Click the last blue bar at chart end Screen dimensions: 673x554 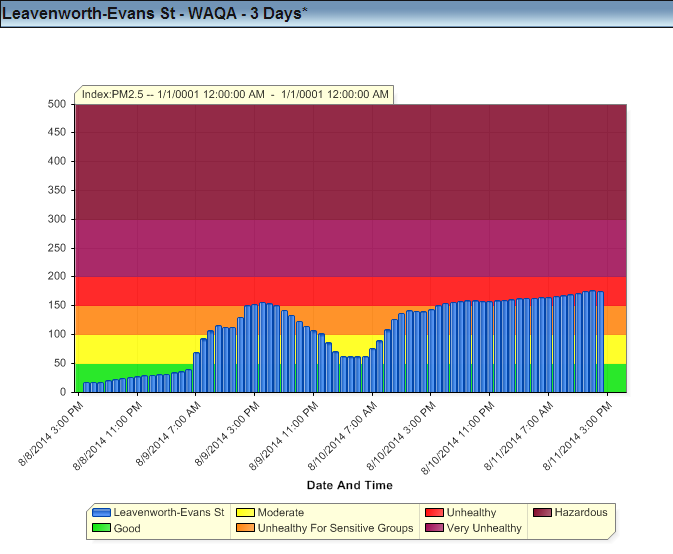pos(600,342)
